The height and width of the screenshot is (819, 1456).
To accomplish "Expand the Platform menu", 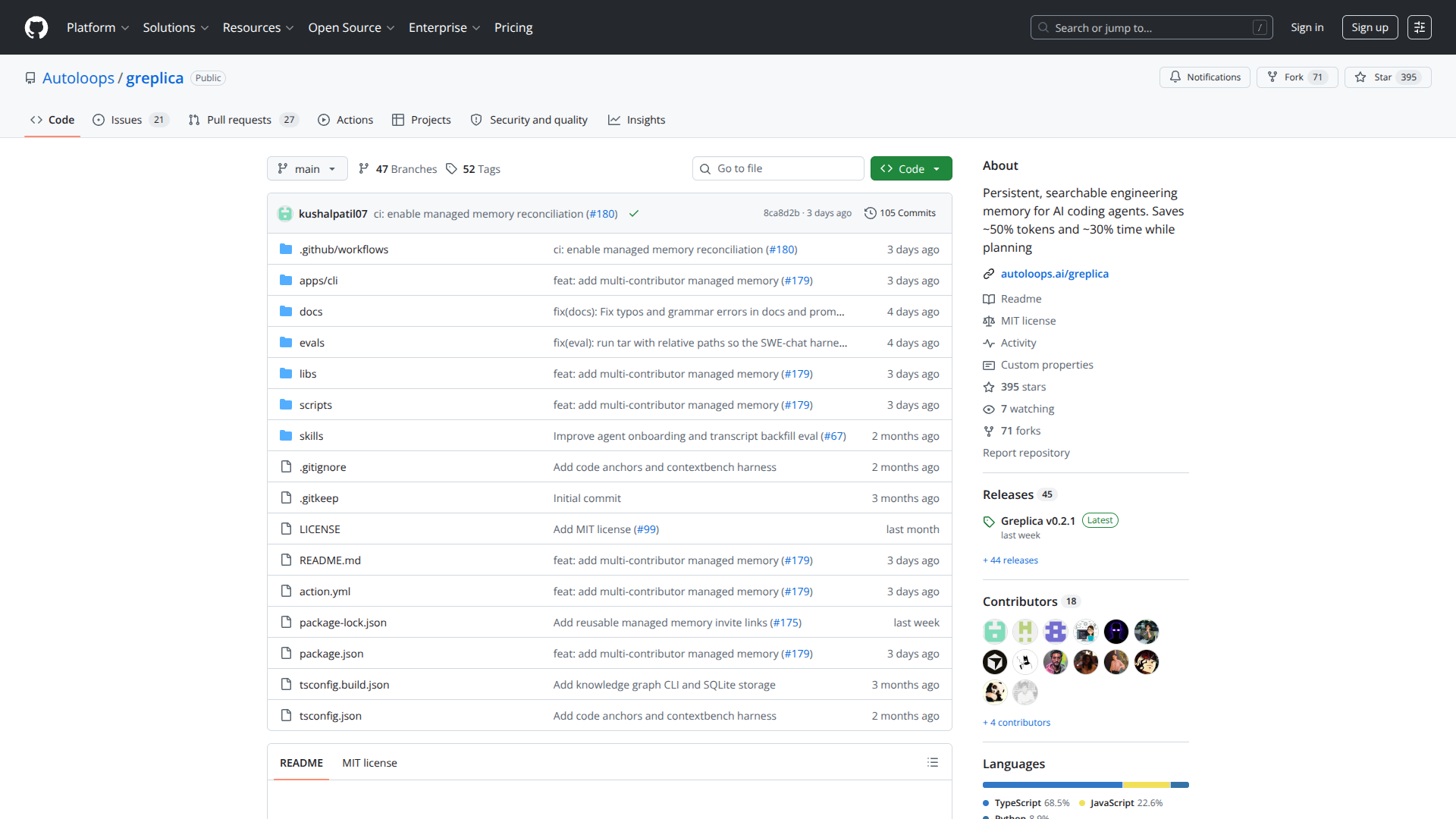I will [x=98, y=27].
